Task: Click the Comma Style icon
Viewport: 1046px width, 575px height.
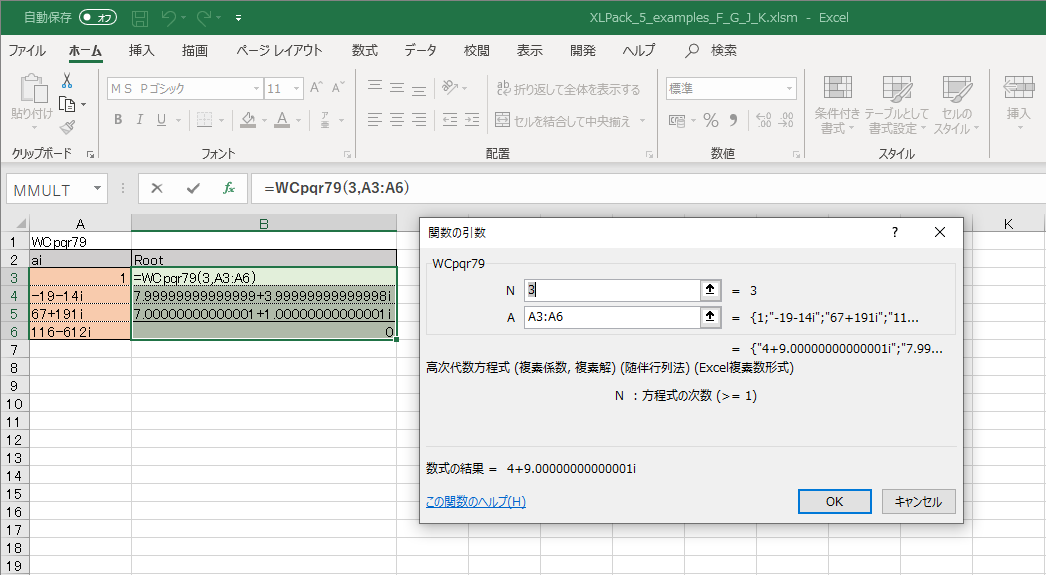Action: tap(733, 121)
